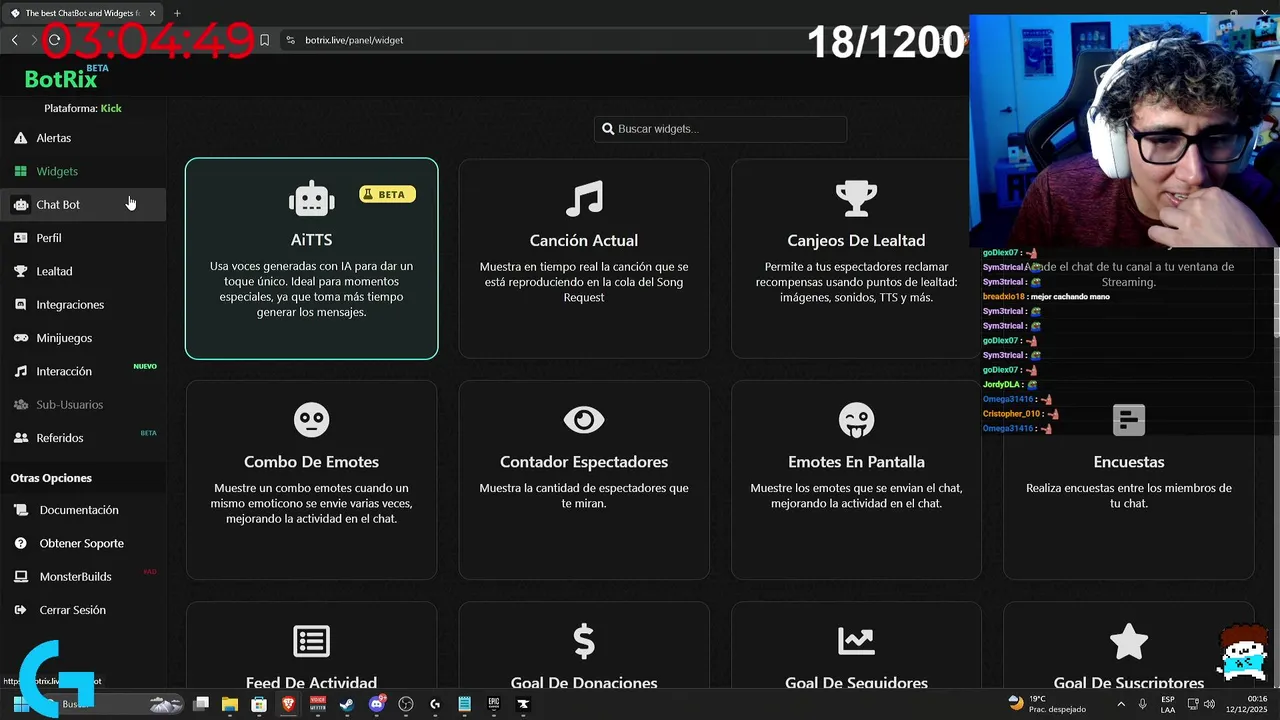The image size is (1280, 720).
Task: Open Microsoft Store from the taskbar
Action: click(x=259, y=704)
